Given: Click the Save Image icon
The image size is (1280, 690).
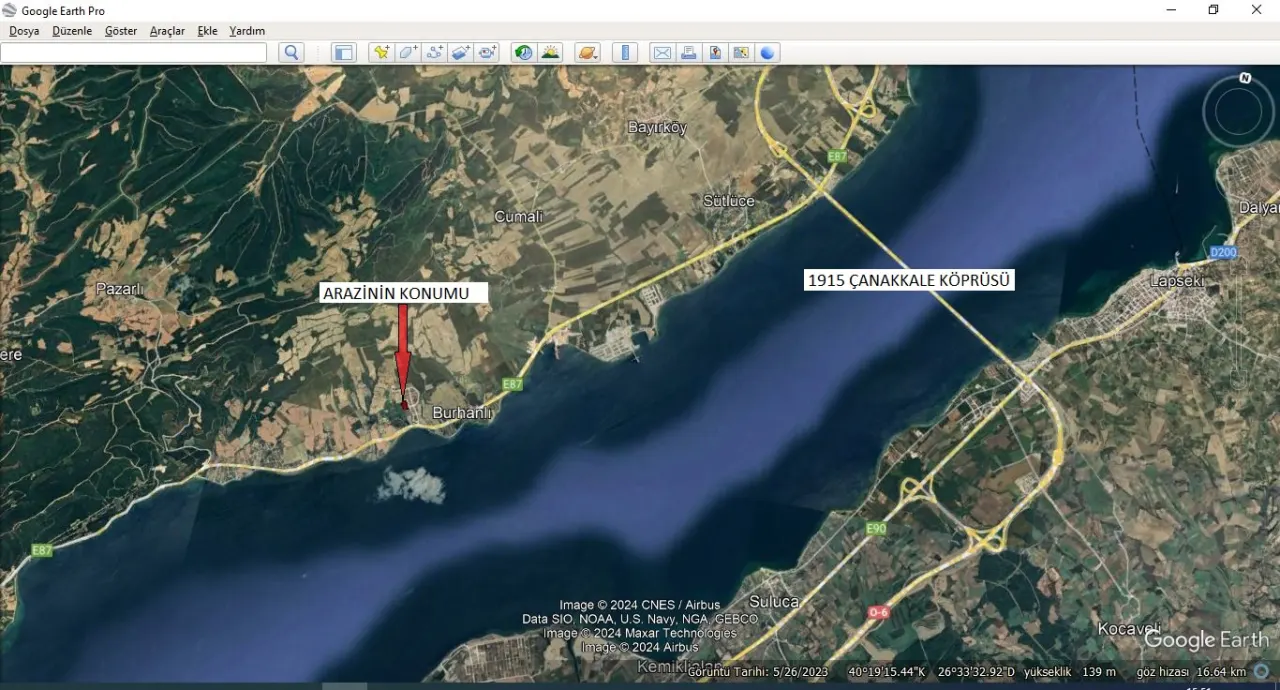Looking at the screenshot, I should 715,53.
